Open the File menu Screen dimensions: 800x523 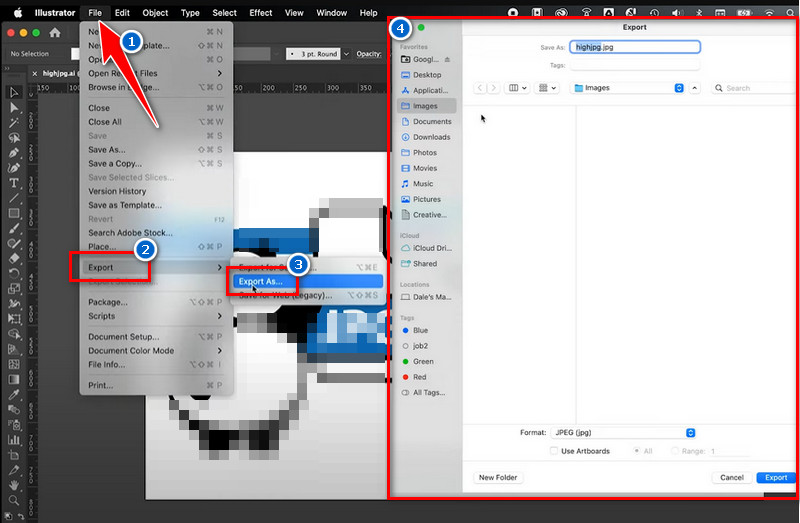pos(95,13)
